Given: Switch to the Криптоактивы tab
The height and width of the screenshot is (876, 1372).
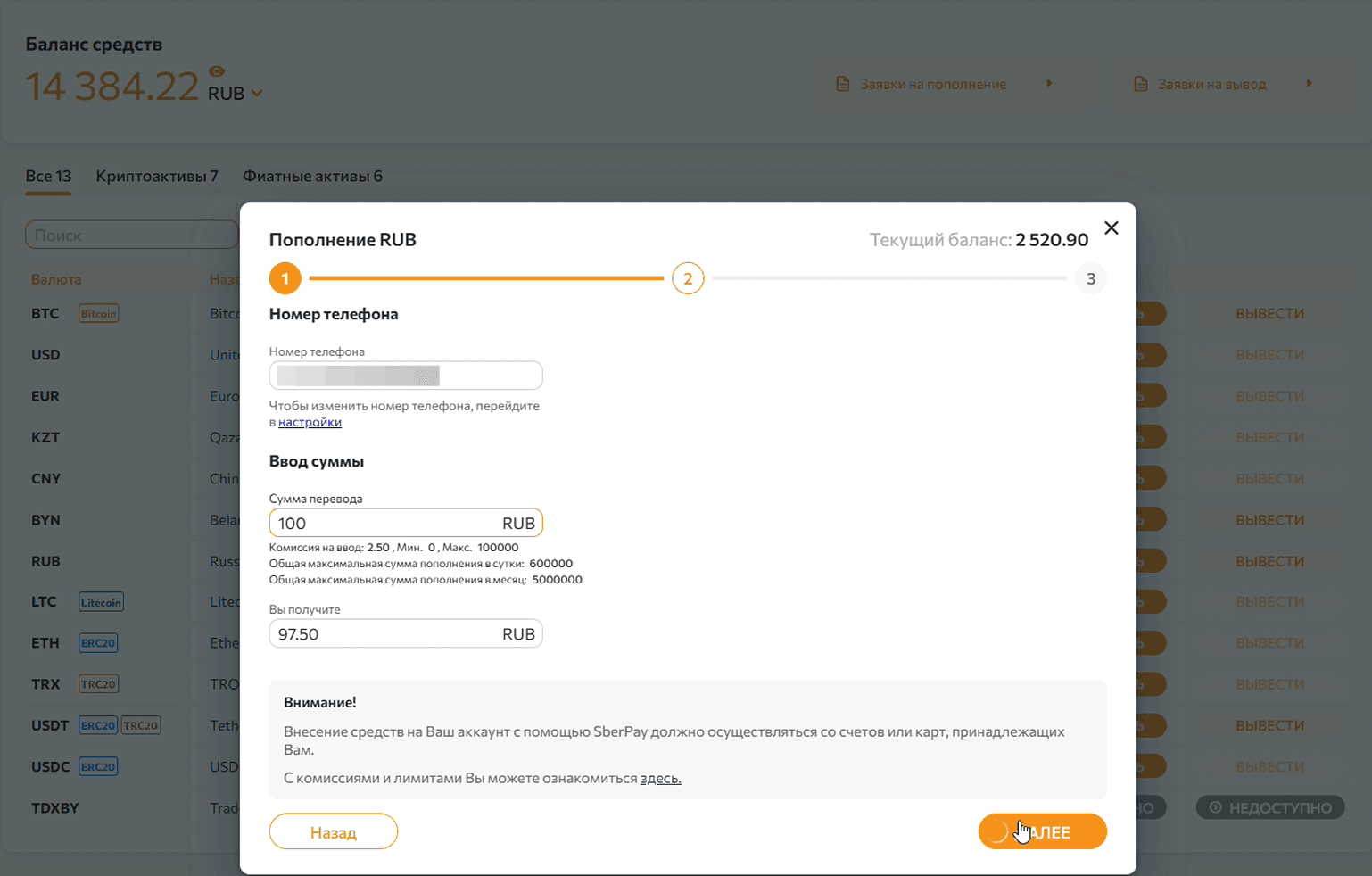Looking at the screenshot, I should (x=157, y=177).
